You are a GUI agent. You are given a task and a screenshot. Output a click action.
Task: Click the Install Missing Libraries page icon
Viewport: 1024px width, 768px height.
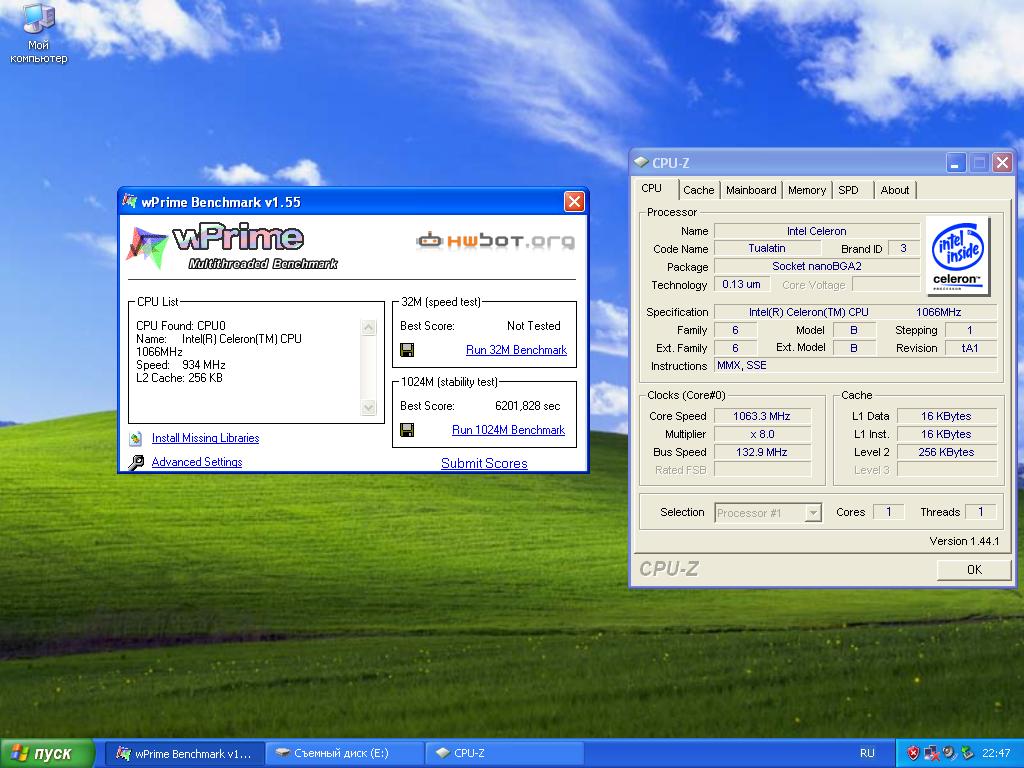pos(136,438)
